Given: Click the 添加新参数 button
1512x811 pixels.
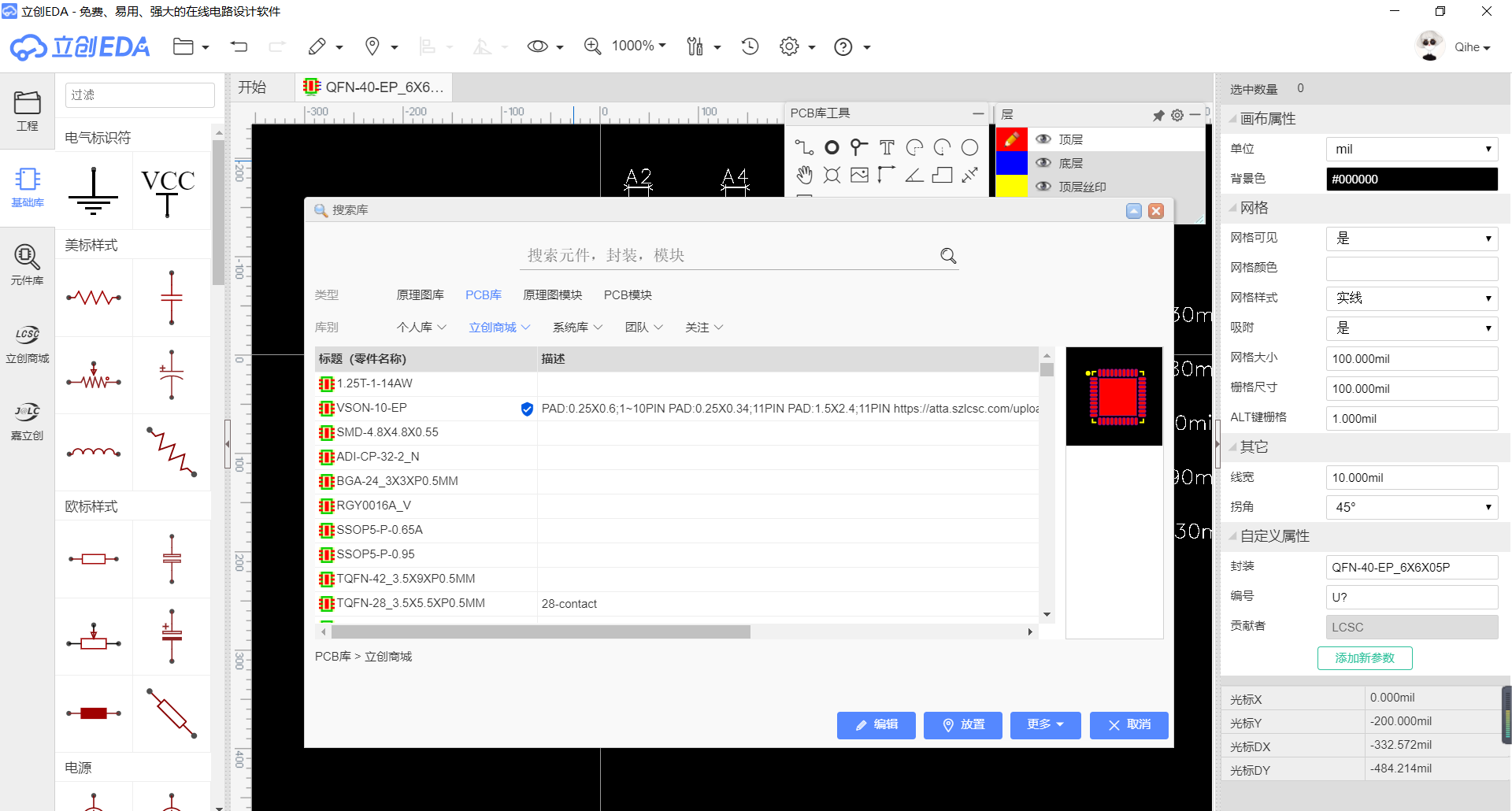Looking at the screenshot, I should coord(1365,658).
